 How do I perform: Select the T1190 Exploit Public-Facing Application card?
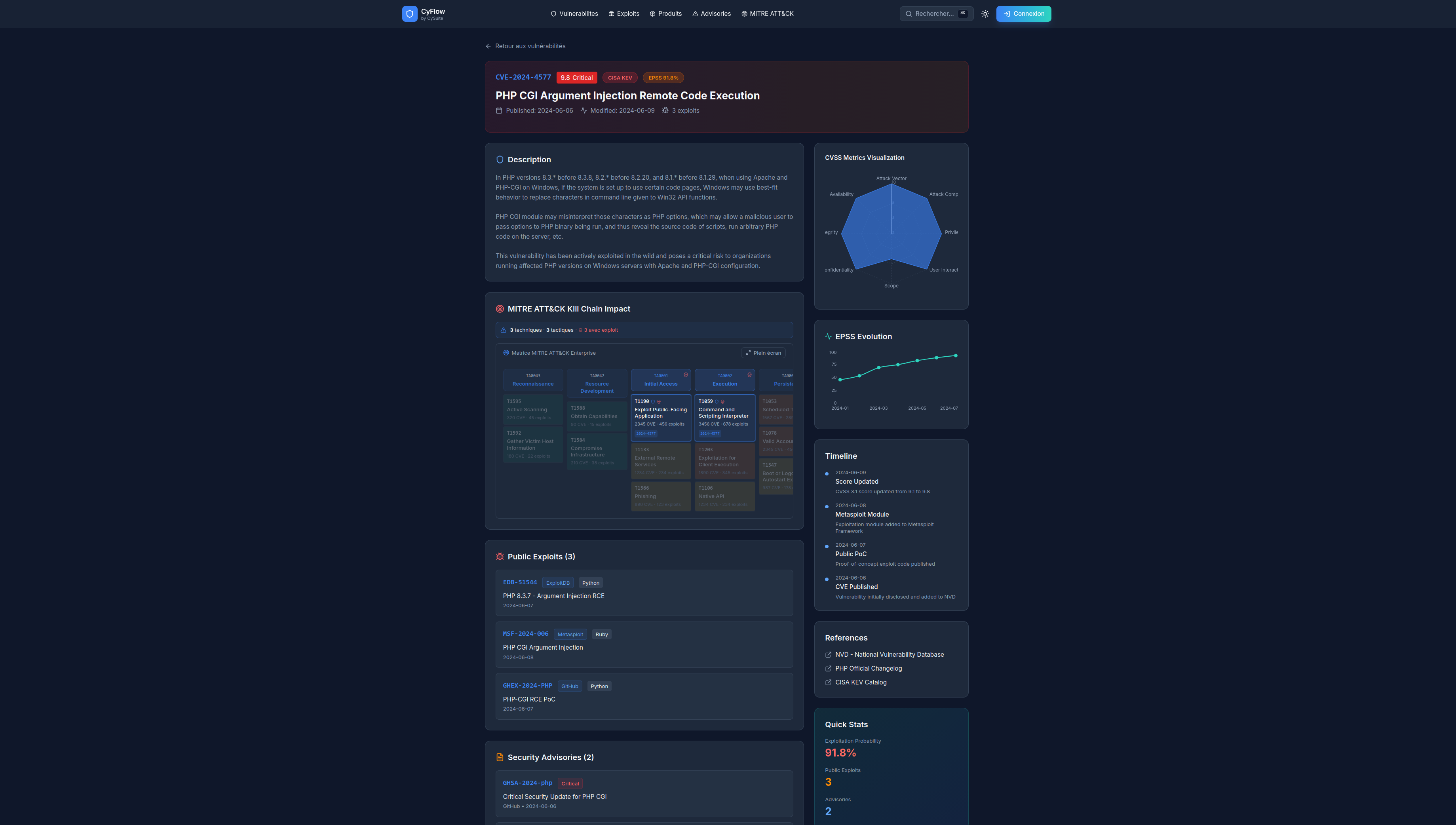coord(661,417)
